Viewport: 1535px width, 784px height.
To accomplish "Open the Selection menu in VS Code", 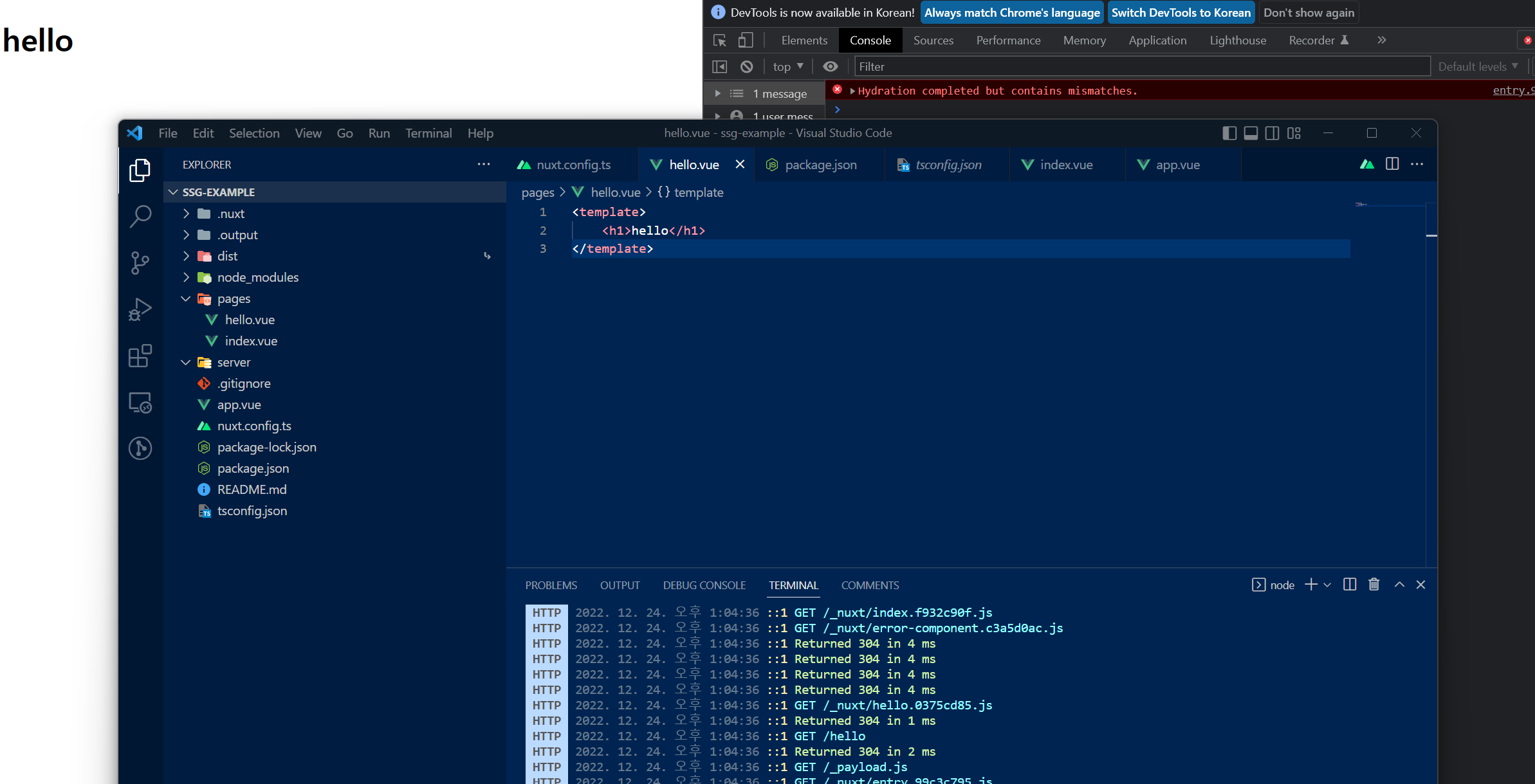I will point(254,133).
